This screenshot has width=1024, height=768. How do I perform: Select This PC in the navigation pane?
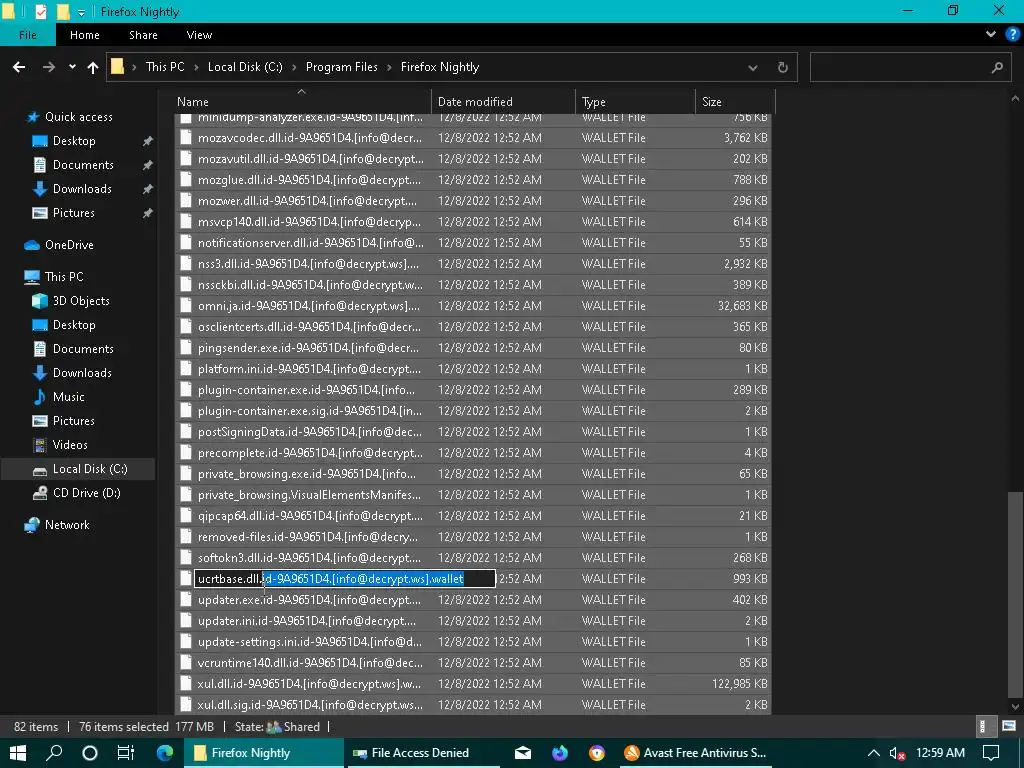[64, 277]
